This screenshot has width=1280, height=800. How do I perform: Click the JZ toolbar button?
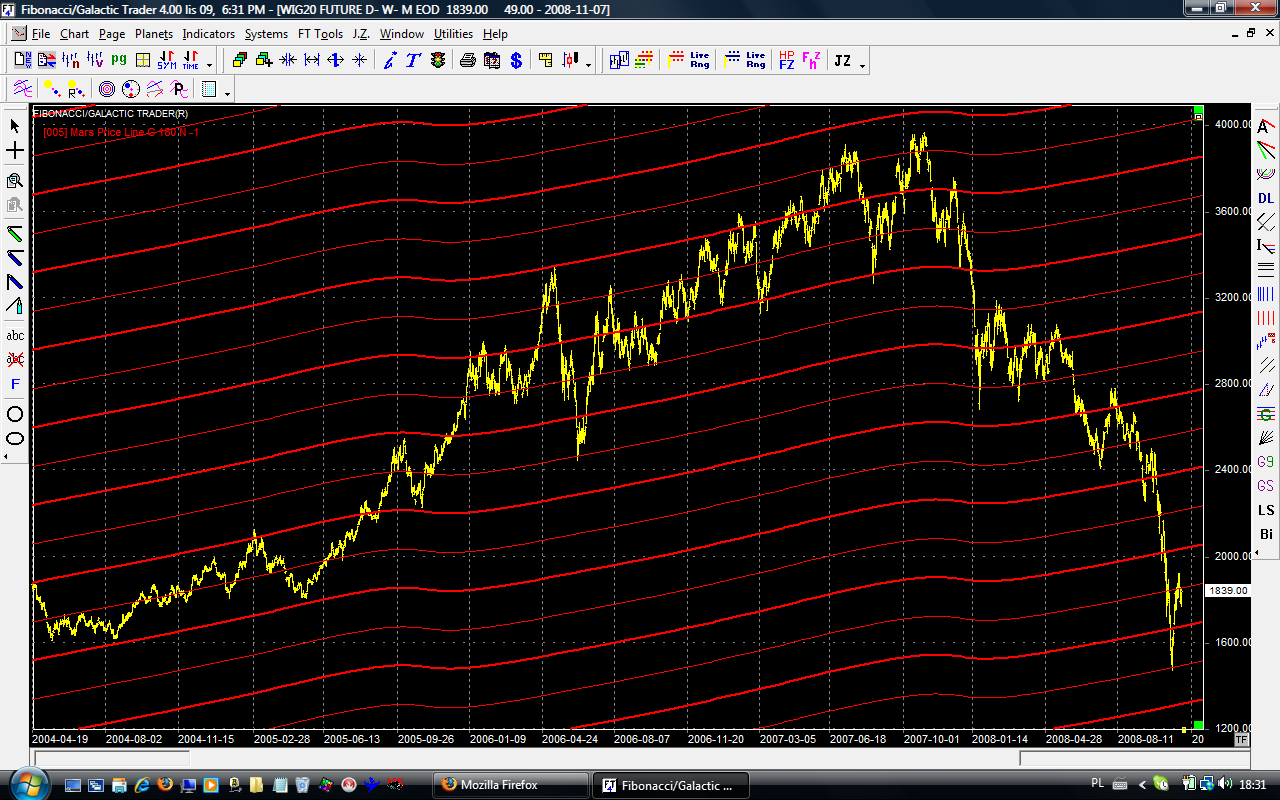coord(842,61)
